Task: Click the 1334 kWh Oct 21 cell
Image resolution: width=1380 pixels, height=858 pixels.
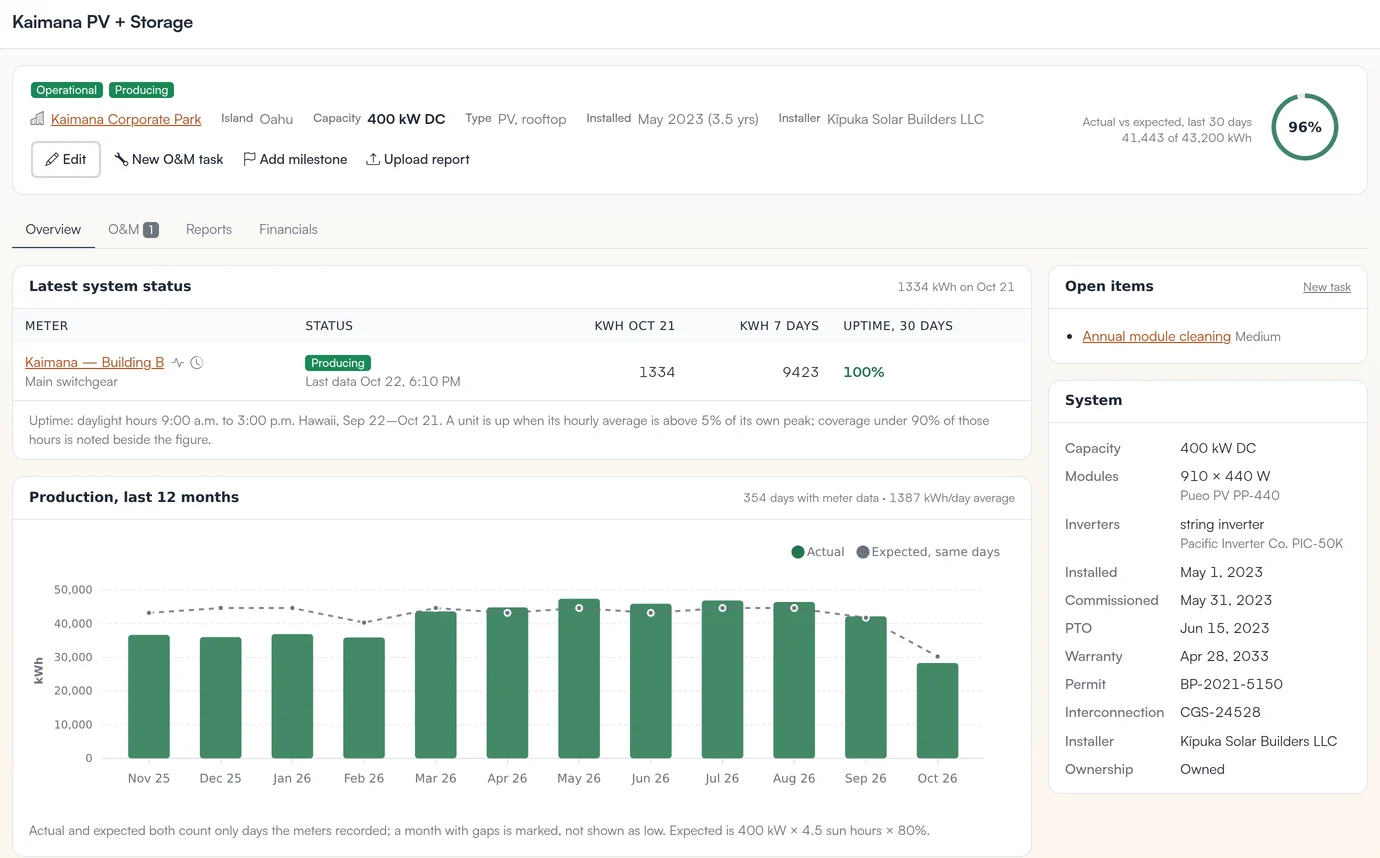Action: tap(657, 372)
